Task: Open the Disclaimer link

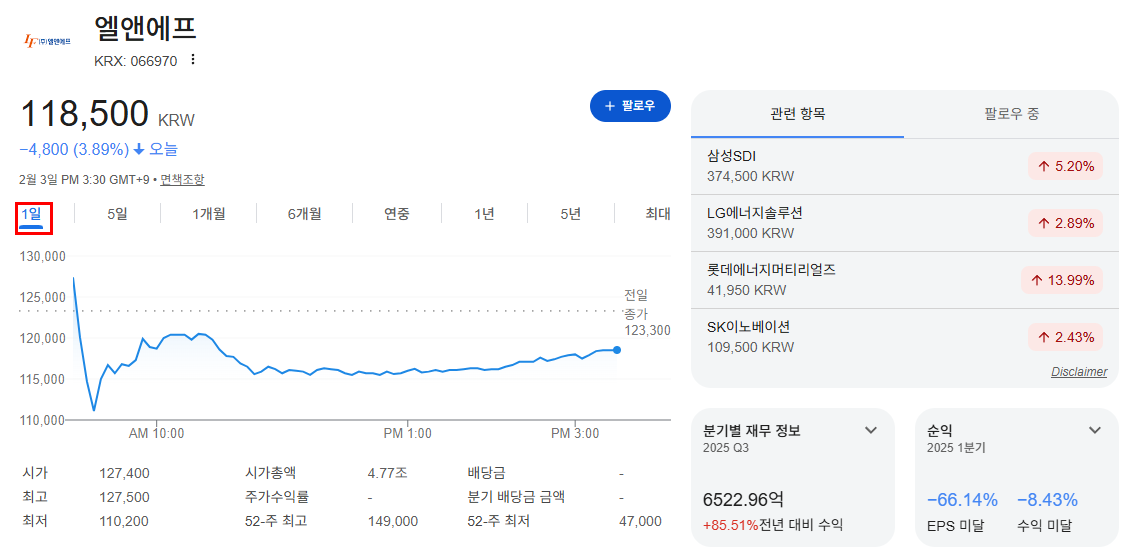Action: 1079,371
